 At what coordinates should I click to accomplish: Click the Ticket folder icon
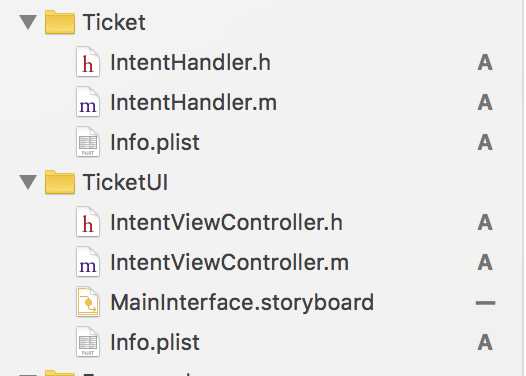click(x=60, y=22)
